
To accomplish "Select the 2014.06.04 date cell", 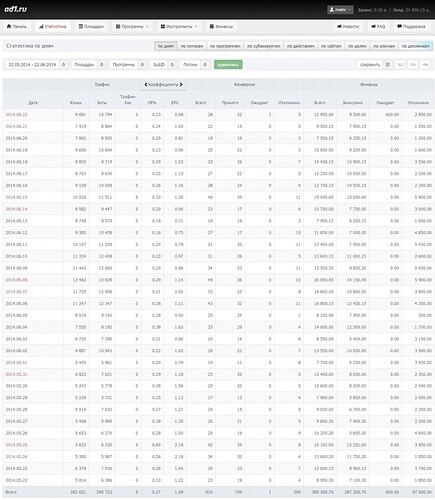I will [x=16, y=327].
